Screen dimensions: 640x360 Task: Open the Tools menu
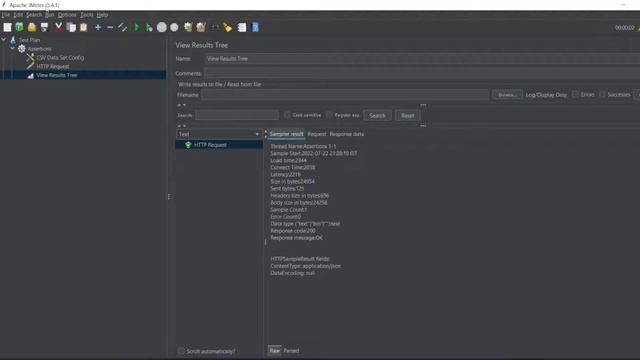pos(87,15)
